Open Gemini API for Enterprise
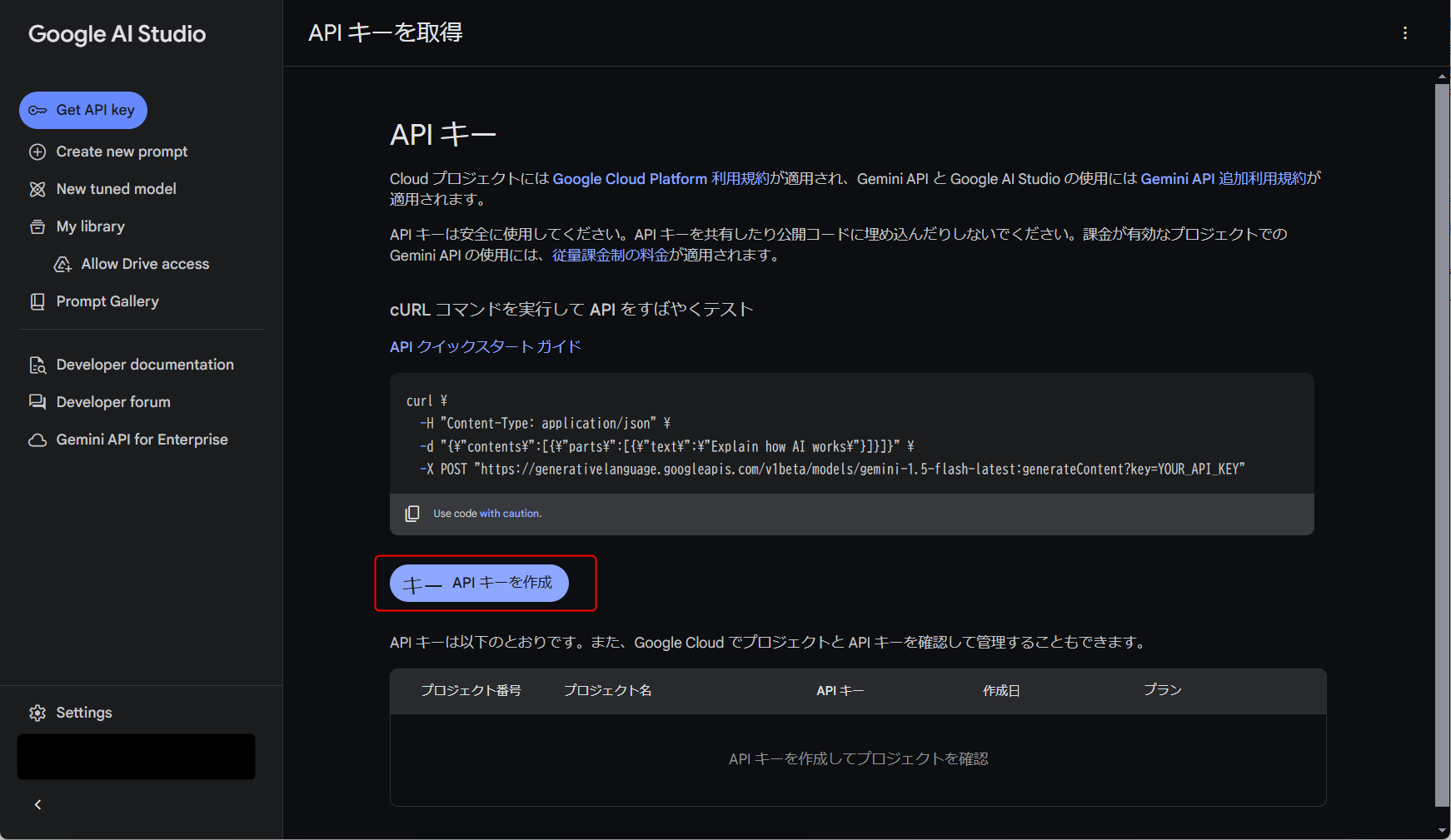 pyautogui.click(x=142, y=440)
